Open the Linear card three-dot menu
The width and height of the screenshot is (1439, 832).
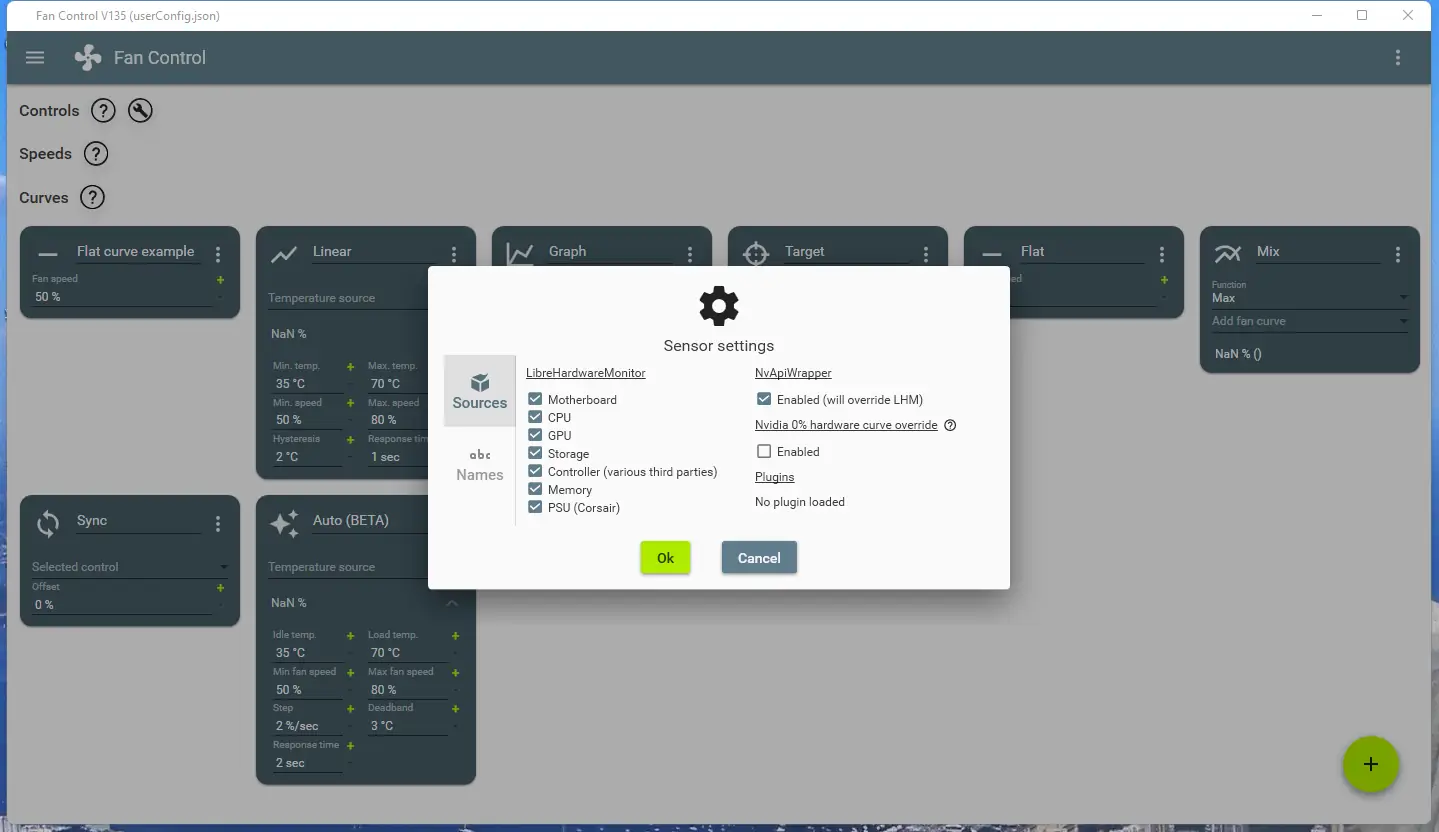[454, 255]
